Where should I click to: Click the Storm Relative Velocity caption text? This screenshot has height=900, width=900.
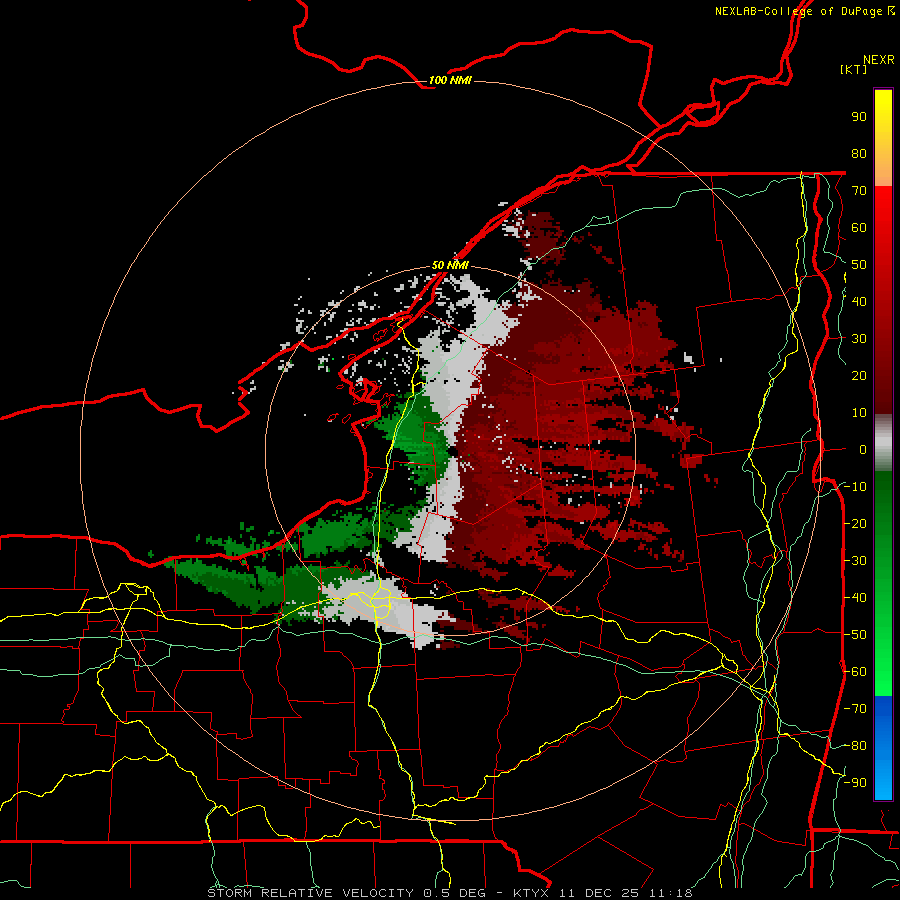(x=449, y=893)
